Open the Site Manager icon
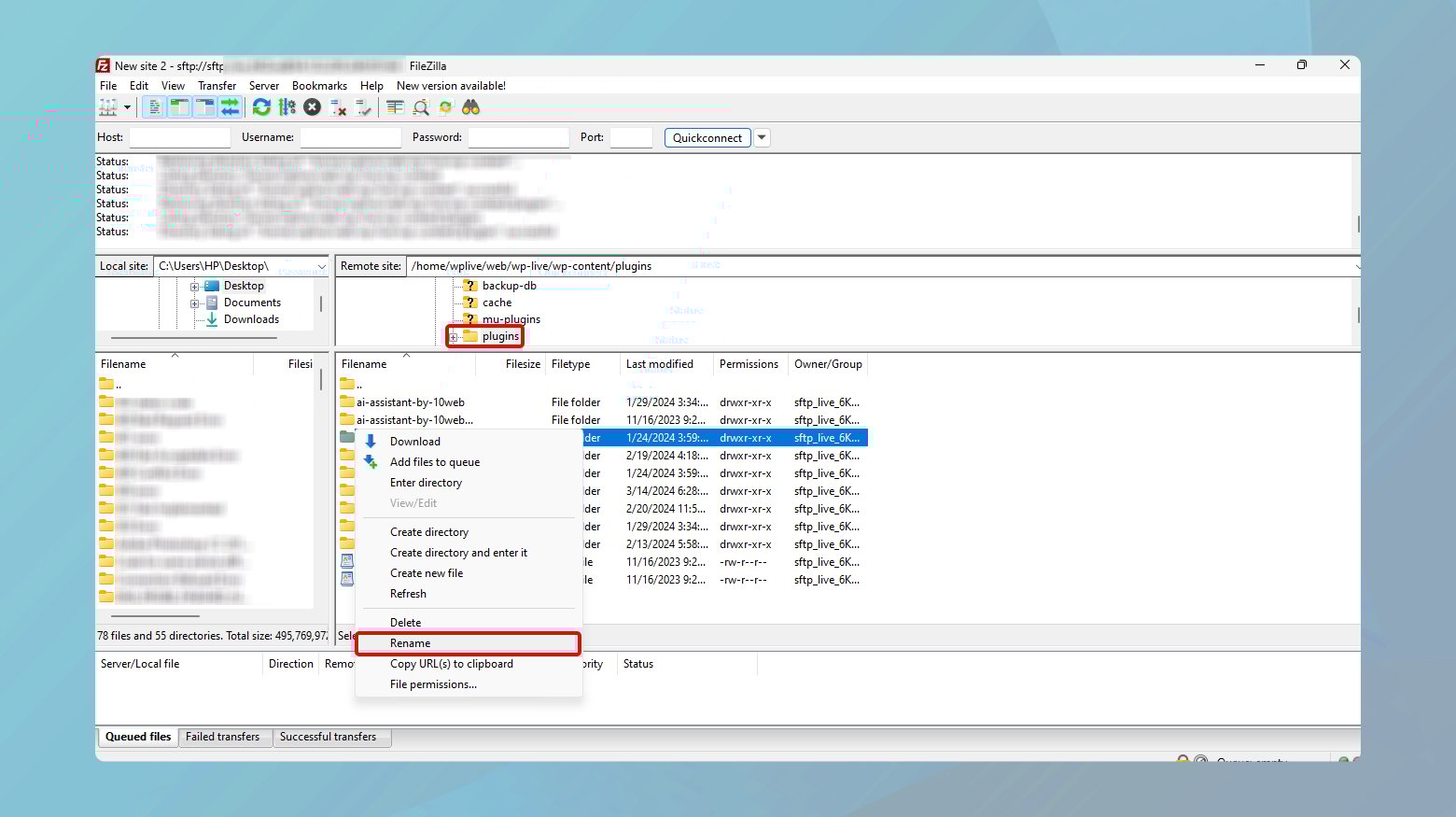1456x817 pixels. (x=108, y=107)
